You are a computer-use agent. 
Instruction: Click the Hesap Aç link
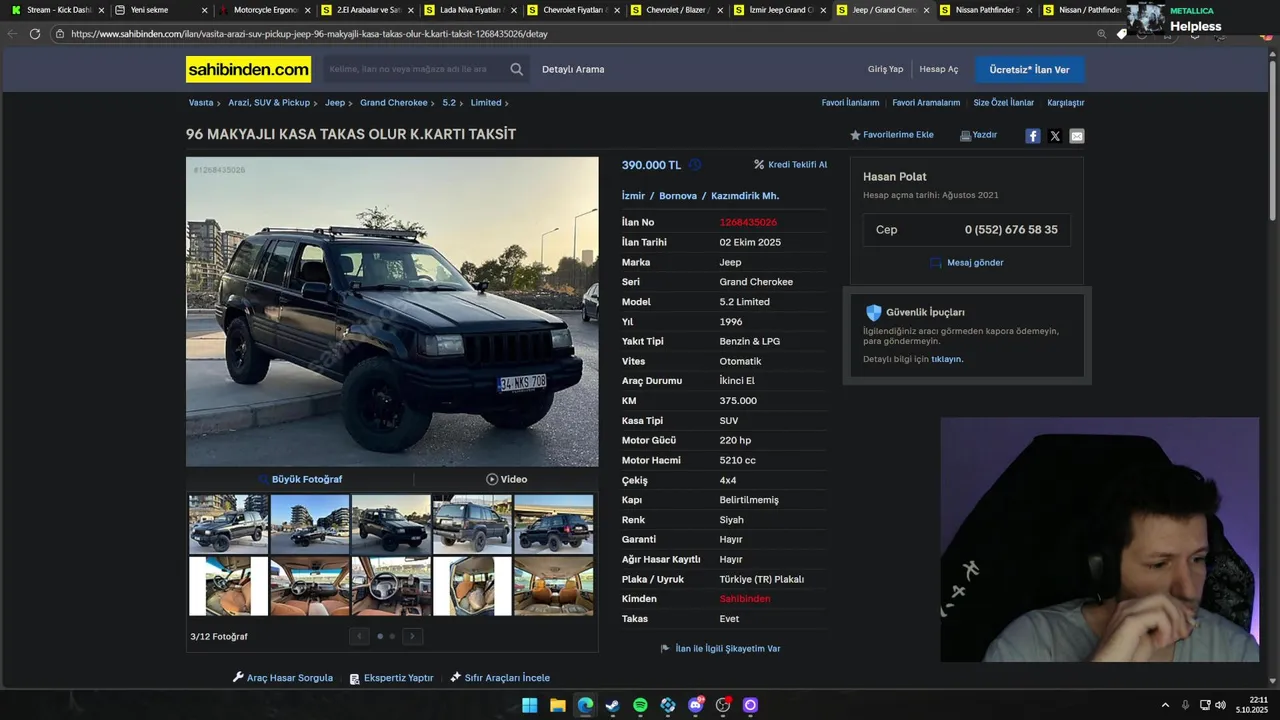[x=939, y=69]
